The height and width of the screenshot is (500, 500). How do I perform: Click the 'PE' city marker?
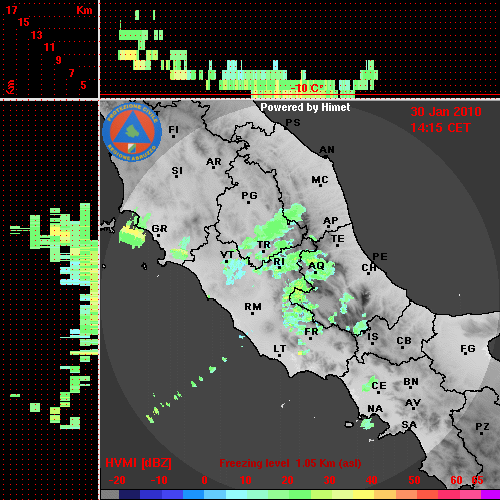point(380,257)
